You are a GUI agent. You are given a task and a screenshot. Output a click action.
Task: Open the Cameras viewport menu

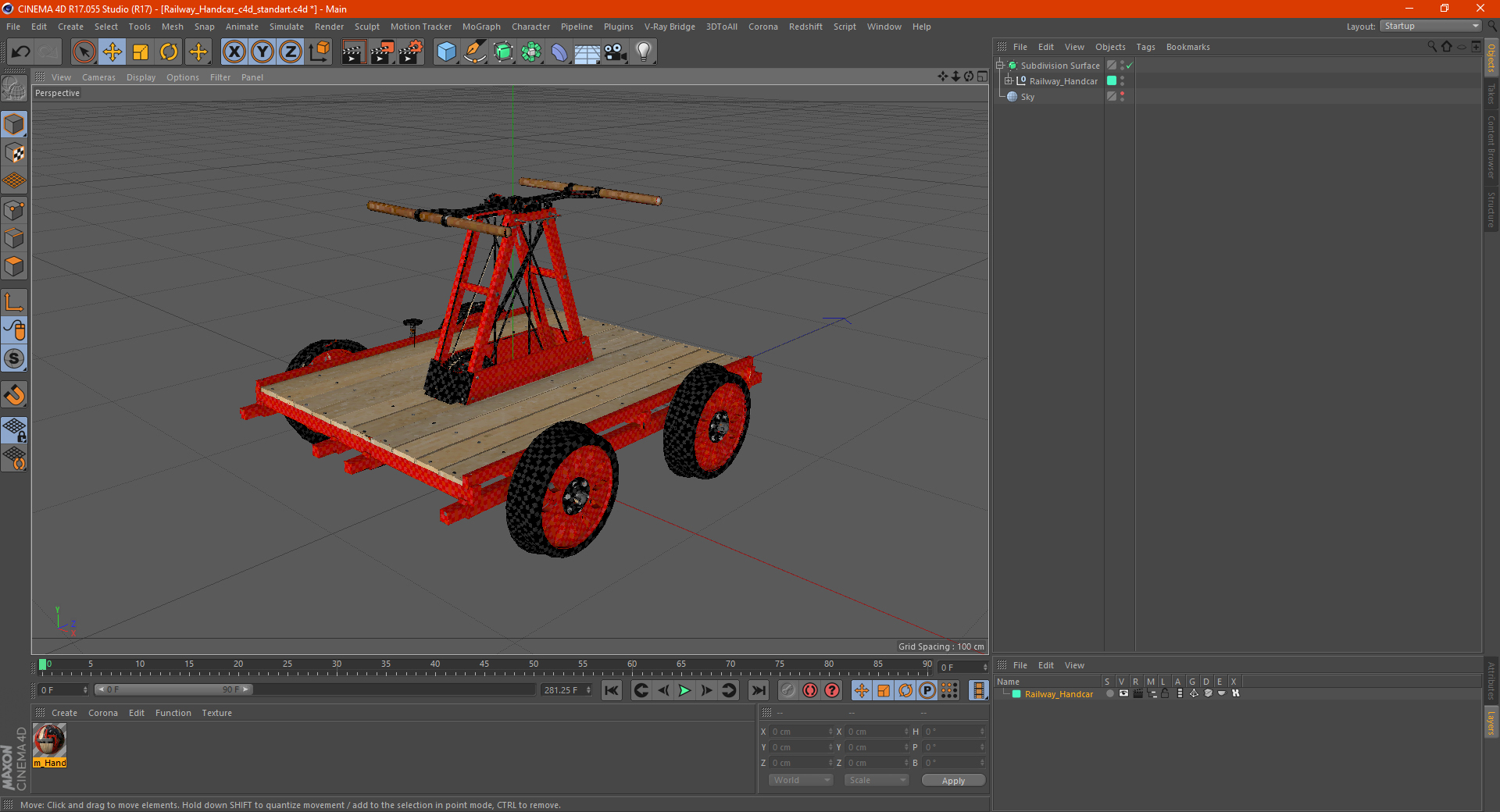coord(98,77)
